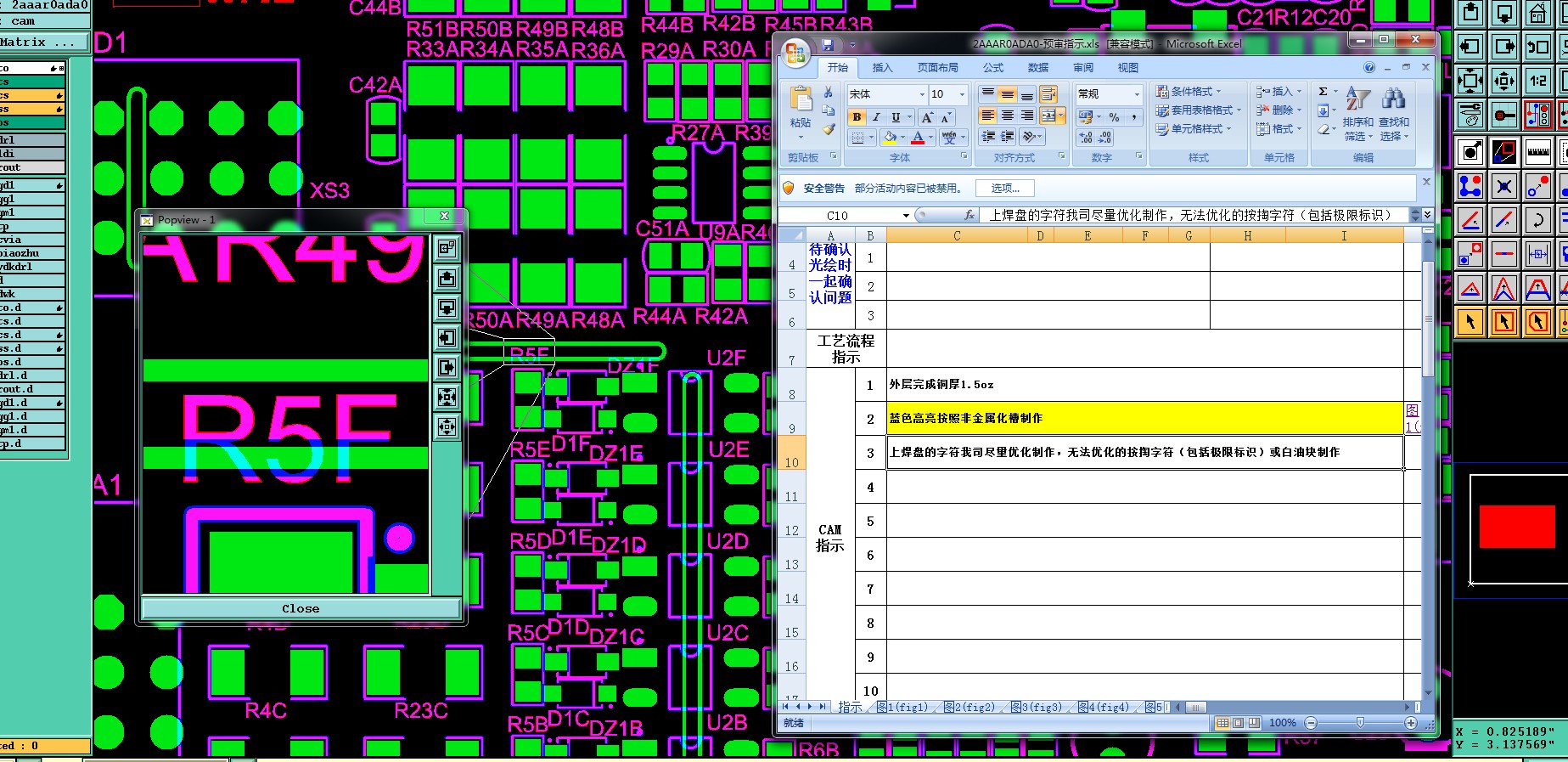Cut selection with scissors icon in Excel
Viewport: 1568px width, 762px height.
(x=829, y=92)
